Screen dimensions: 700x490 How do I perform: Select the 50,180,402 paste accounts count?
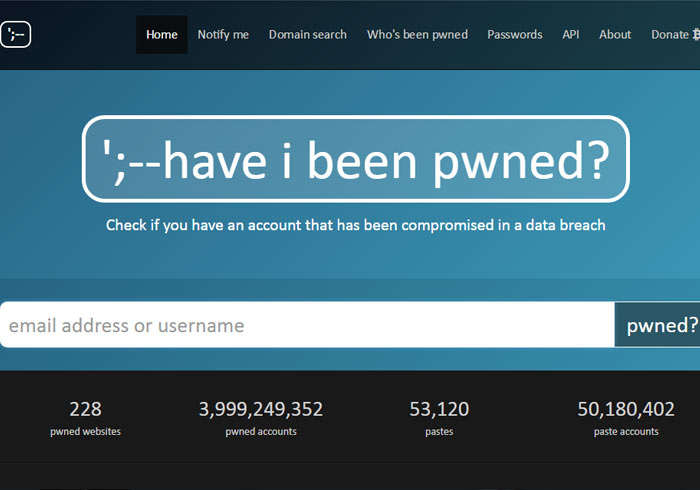pyautogui.click(x=626, y=409)
